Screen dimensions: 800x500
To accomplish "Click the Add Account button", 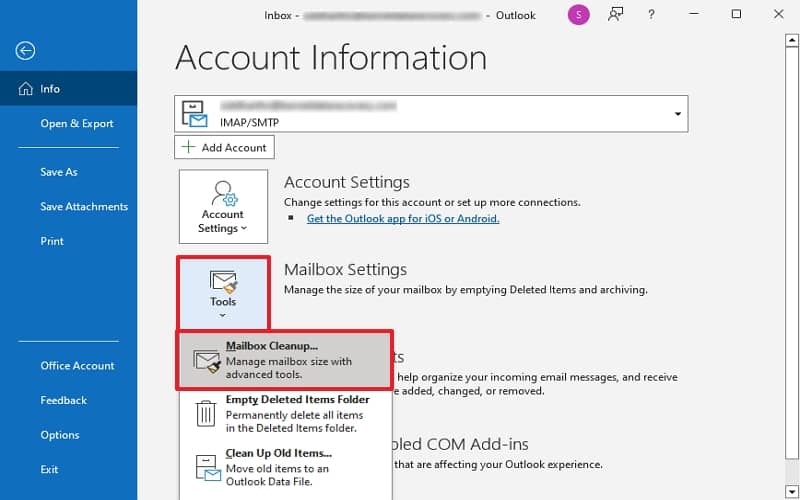I will (224, 147).
